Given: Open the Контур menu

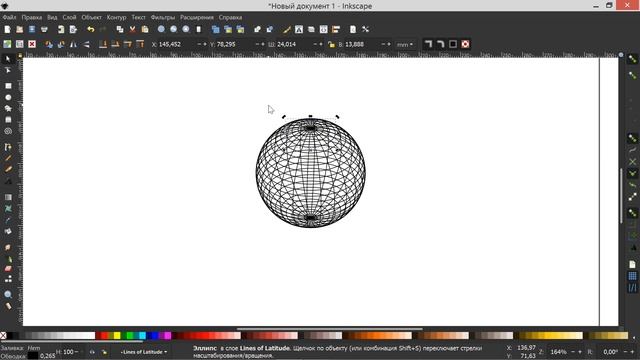Looking at the screenshot, I should coord(116,18).
